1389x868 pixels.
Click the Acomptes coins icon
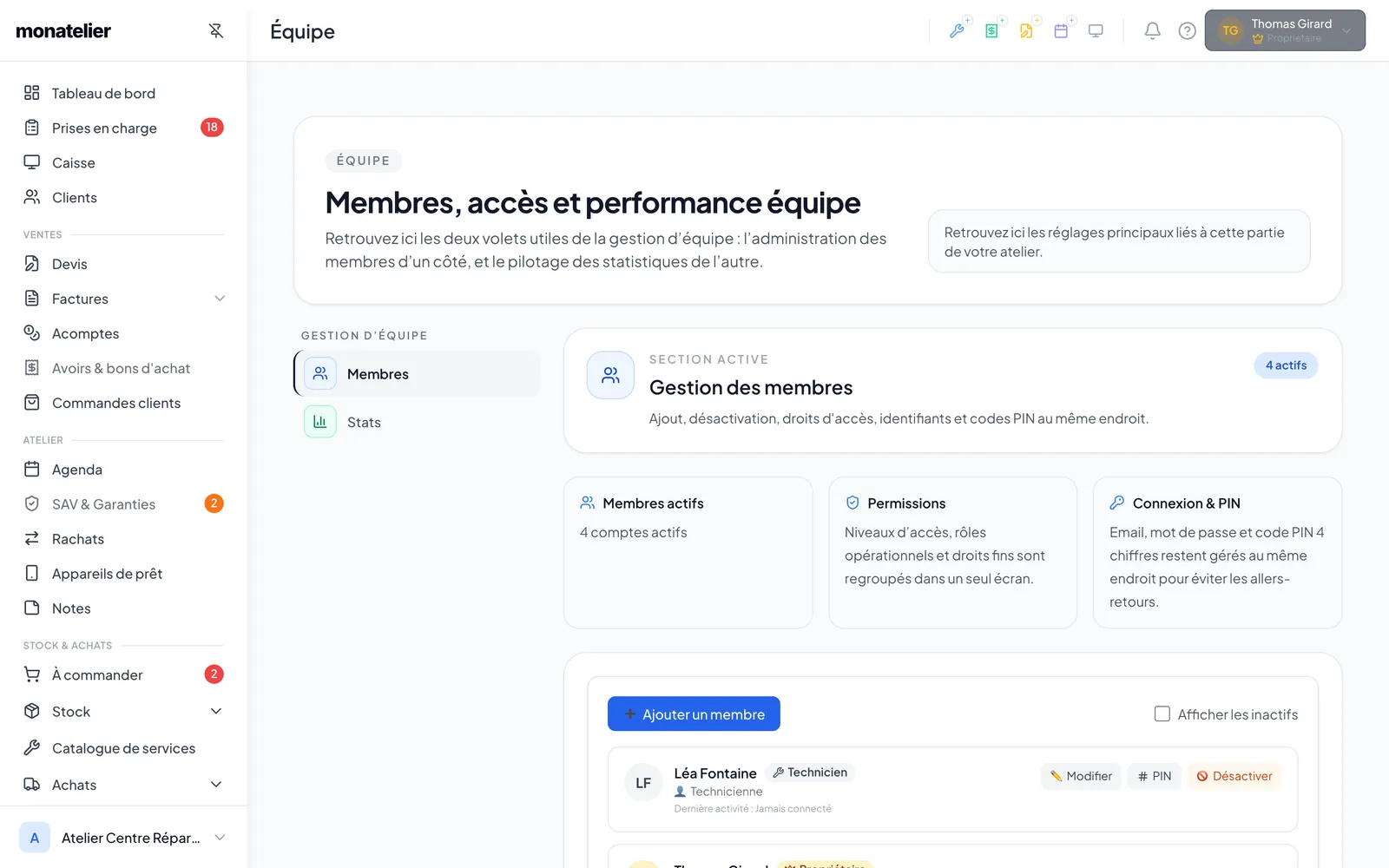32,332
